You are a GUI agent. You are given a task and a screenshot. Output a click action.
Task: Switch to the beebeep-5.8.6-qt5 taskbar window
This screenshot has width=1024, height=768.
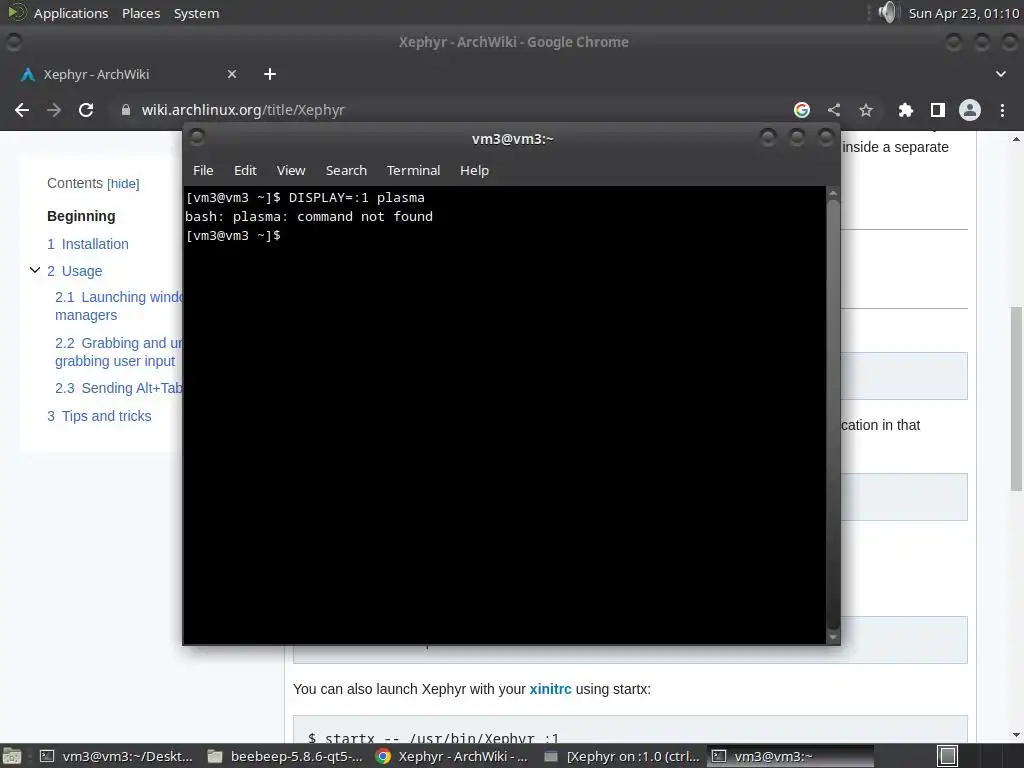click(x=285, y=756)
